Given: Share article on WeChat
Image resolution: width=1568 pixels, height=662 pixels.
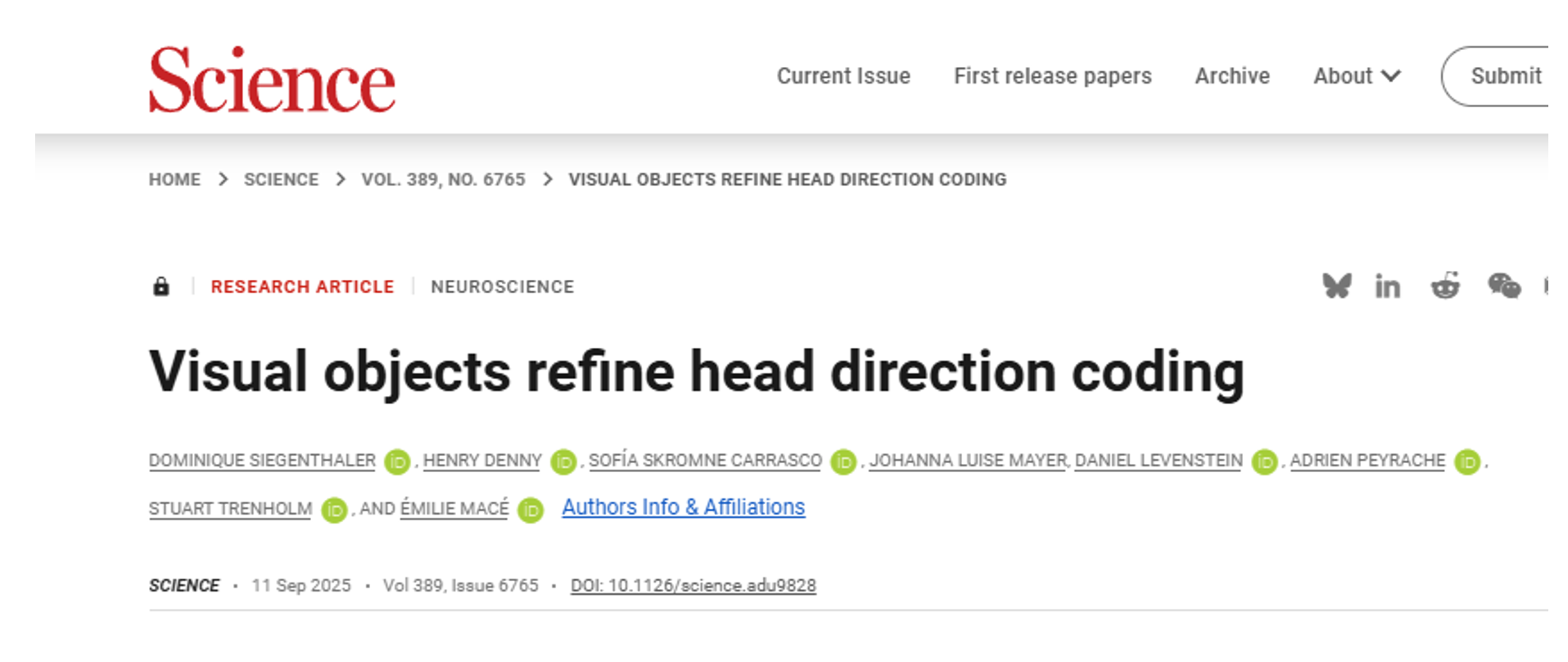Looking at the screenshot, I should (1504, 286).
